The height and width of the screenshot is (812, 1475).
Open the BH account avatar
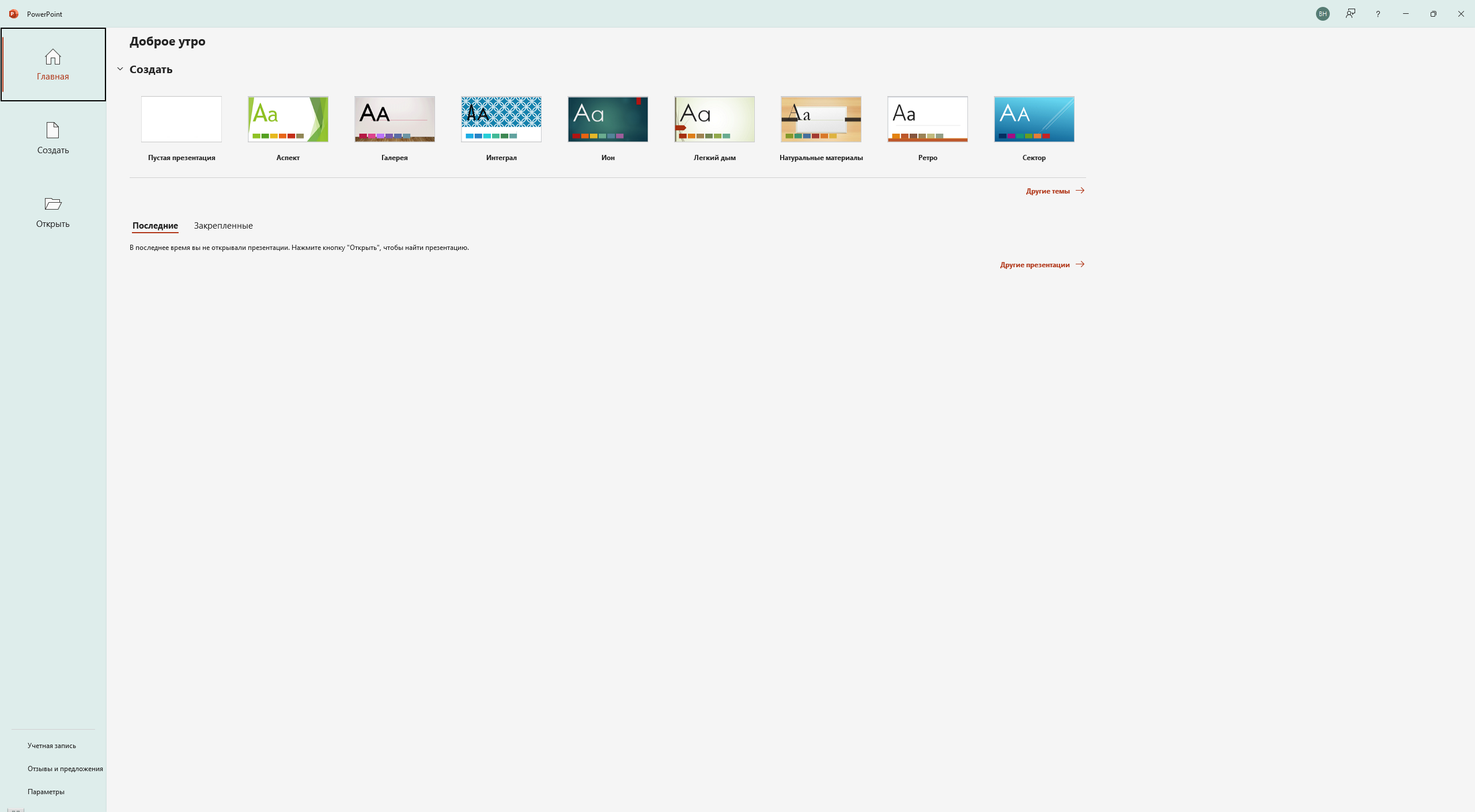coord(1322,14)
